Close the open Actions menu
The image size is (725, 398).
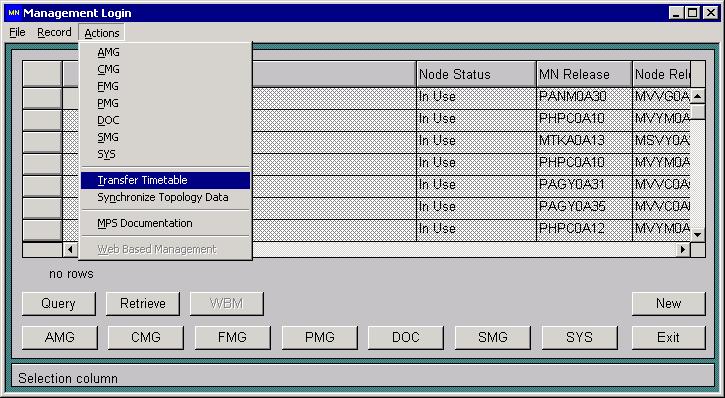(x=102, y=33)
